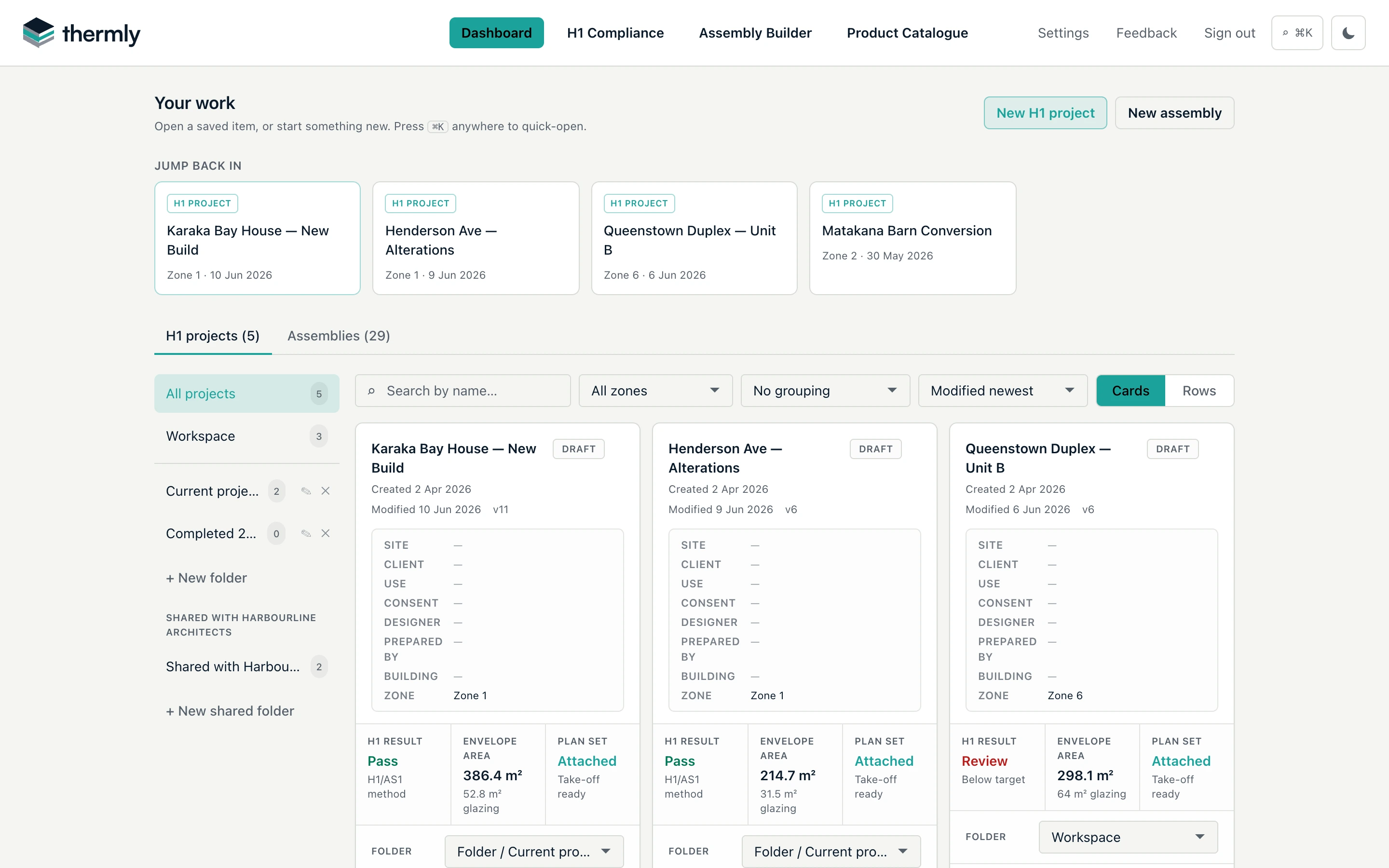Open Dashboard nav tab
Image resolution: width=1389 pixels, height=868 pixels.
[496, 33]
